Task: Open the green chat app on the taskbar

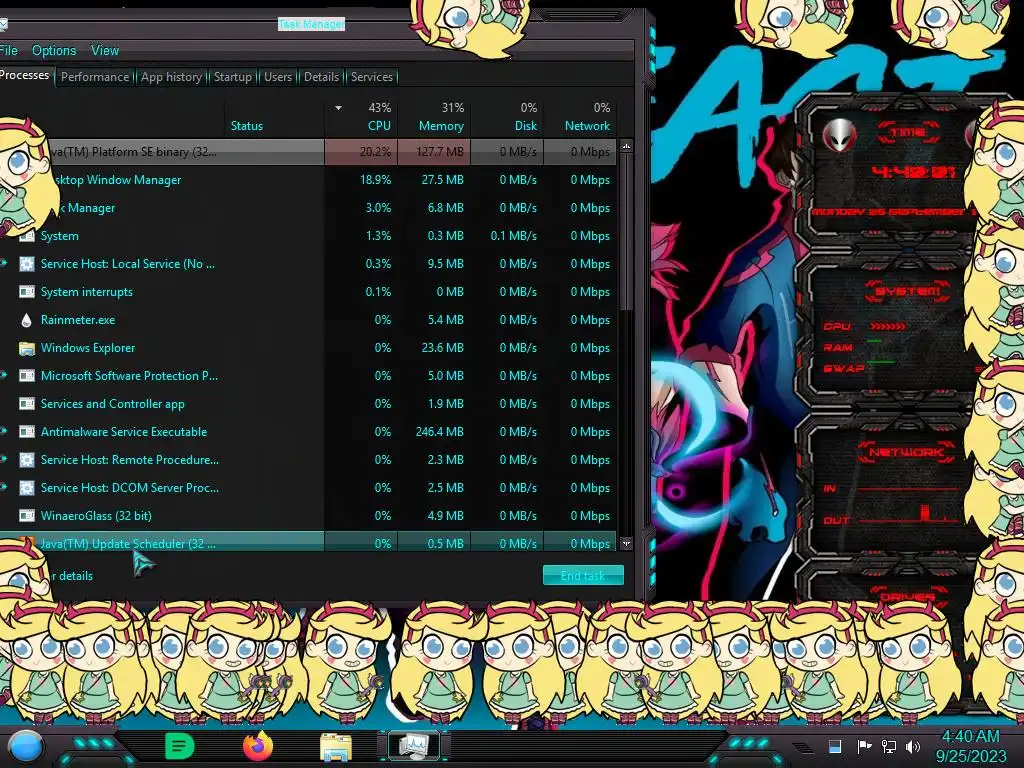Action: coord(180,746)
